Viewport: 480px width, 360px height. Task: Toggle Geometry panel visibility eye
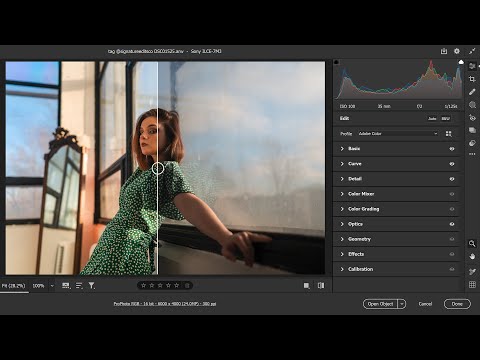coord(452,239)
